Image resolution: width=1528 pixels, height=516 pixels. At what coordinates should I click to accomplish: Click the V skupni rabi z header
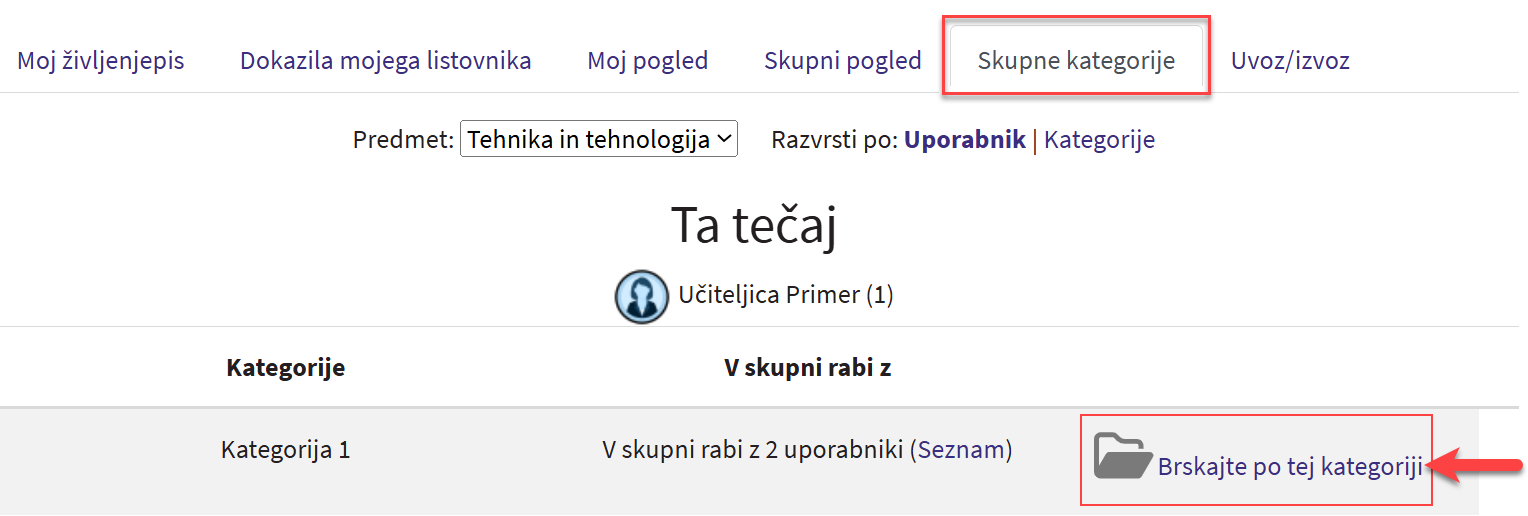pos(807,367)
